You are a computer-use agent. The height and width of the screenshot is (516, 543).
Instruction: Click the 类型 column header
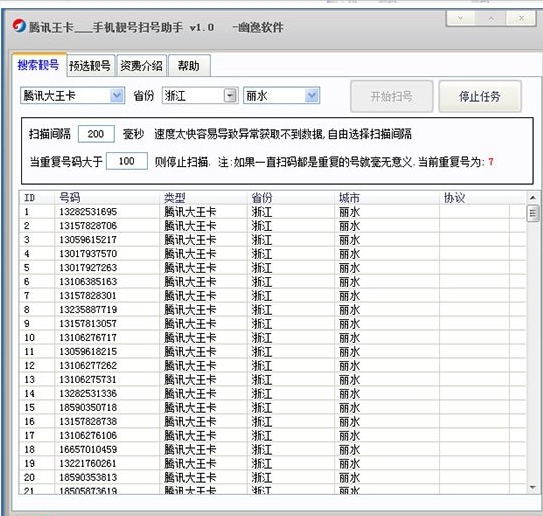(x=203, y=198)
